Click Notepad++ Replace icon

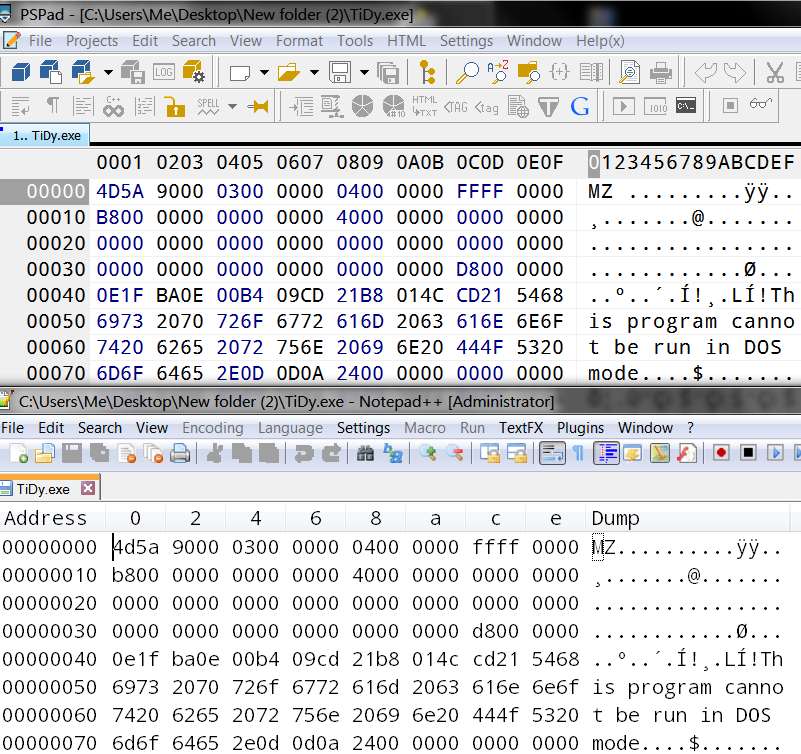point(393,453)
